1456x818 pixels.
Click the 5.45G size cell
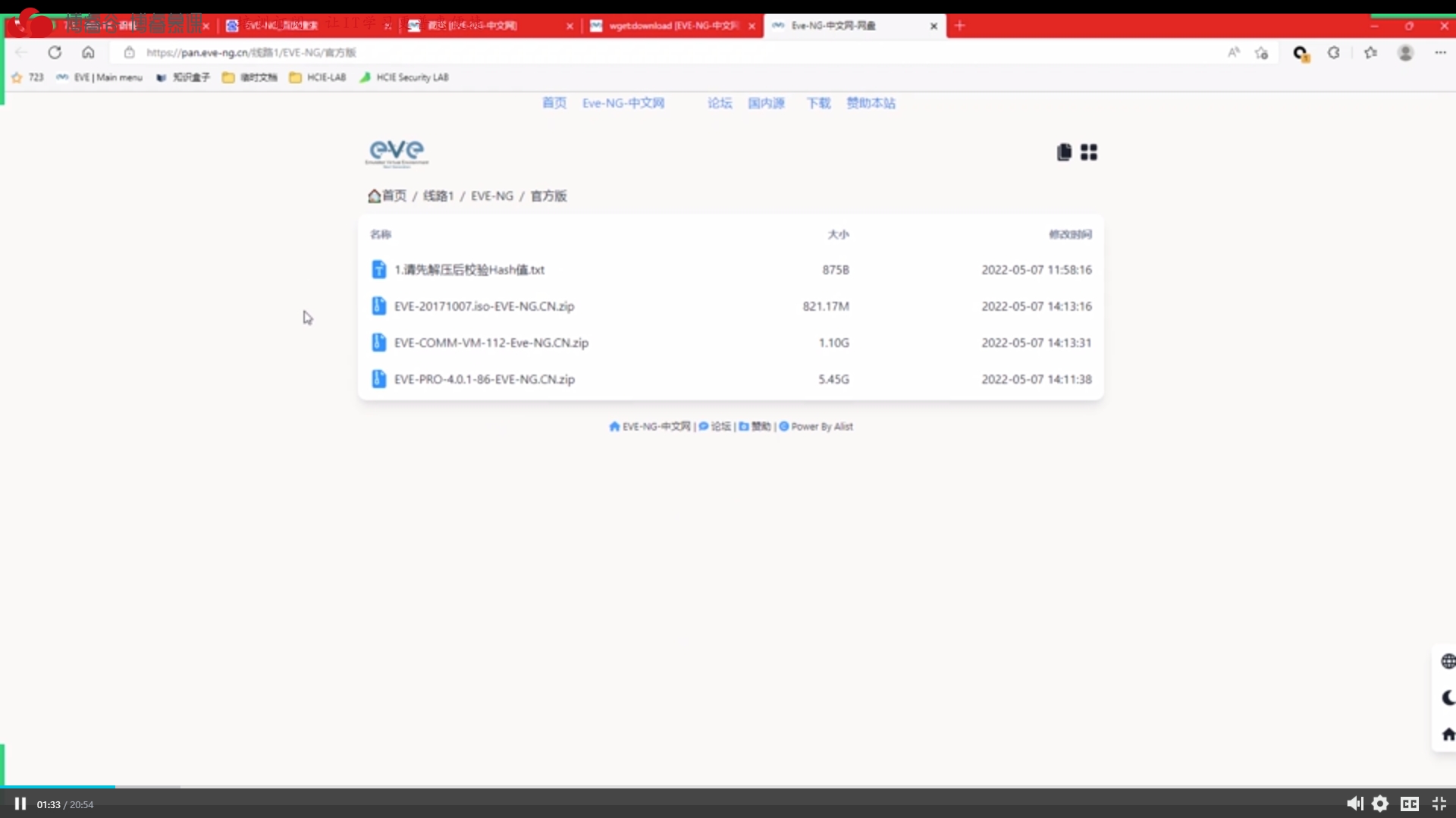point(833,379)
